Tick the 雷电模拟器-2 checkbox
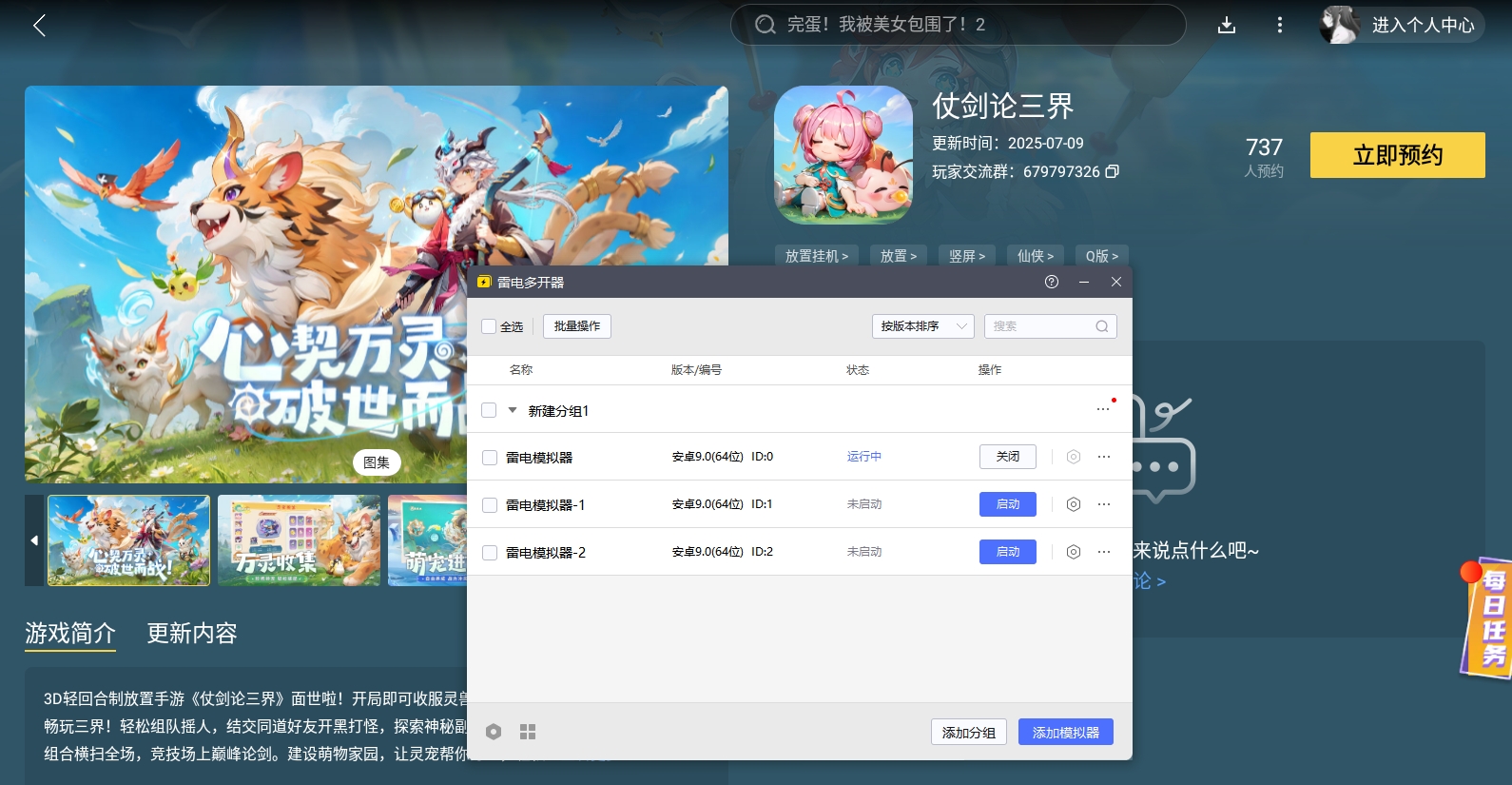1512x785 pixels. pyautogui.click(x=490, y=553)
